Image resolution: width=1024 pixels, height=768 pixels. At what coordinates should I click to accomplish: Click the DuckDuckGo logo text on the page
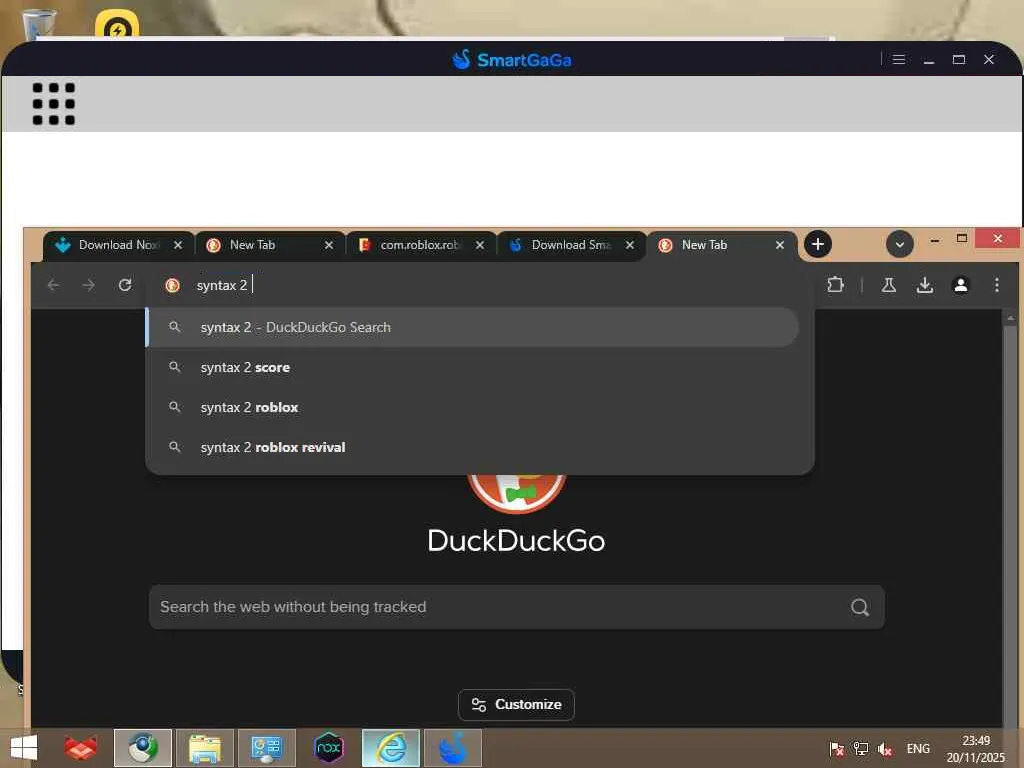[516, 541]
